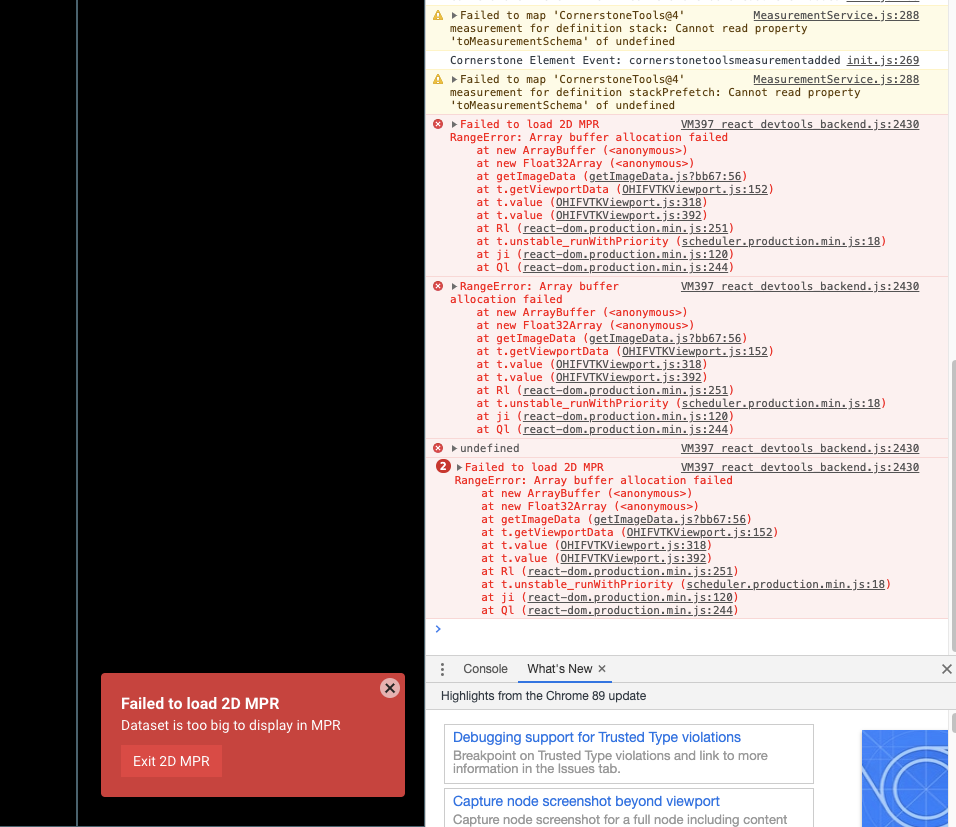956x827 pixels.
Task: Open the drawer three-dot options menu
Action: 442,670
